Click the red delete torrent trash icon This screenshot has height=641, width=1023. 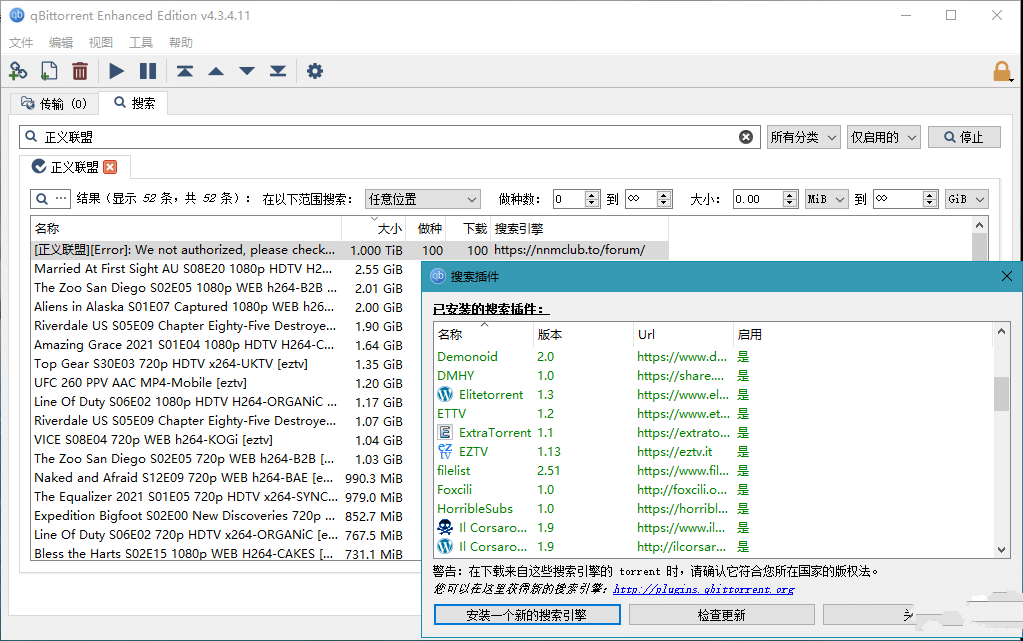pos(80,71)
